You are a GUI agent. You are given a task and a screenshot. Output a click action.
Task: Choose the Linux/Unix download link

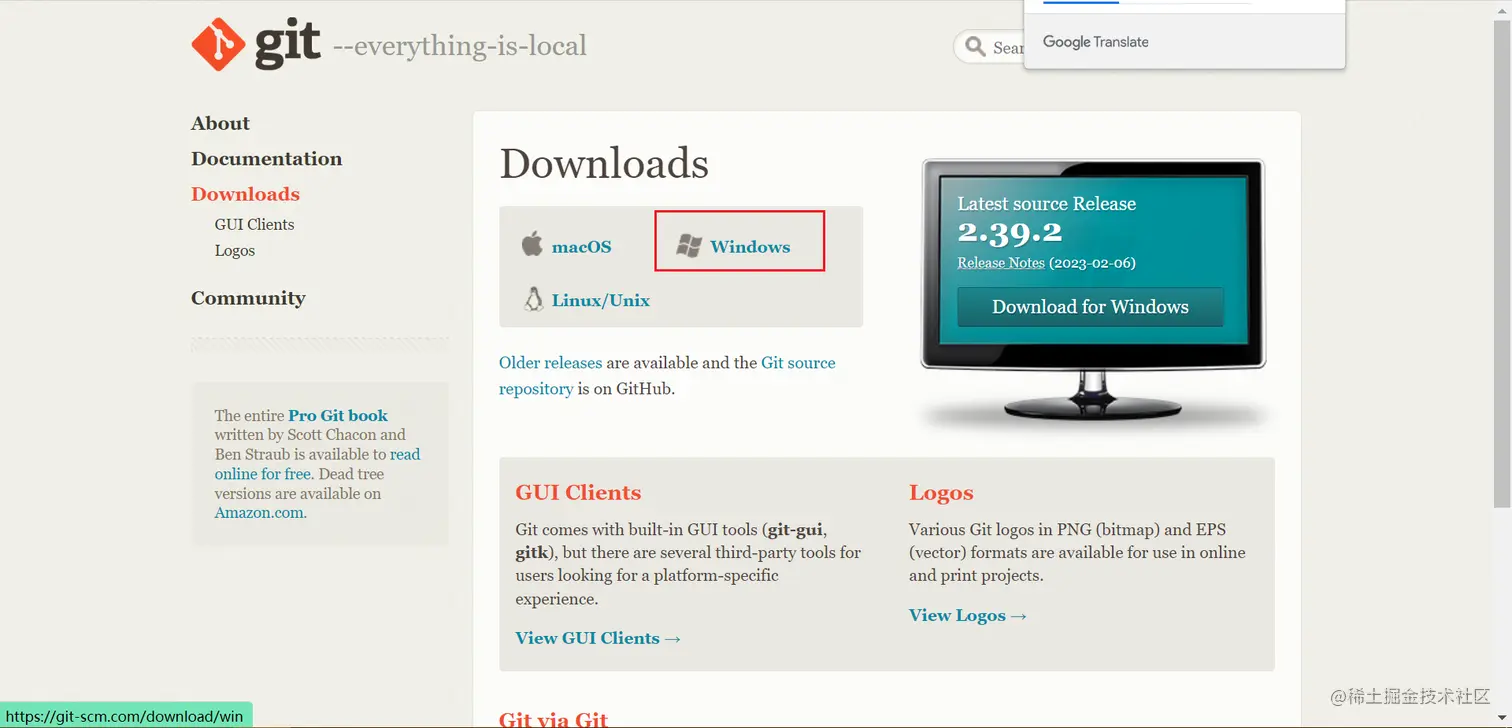(x=601, y=300)
